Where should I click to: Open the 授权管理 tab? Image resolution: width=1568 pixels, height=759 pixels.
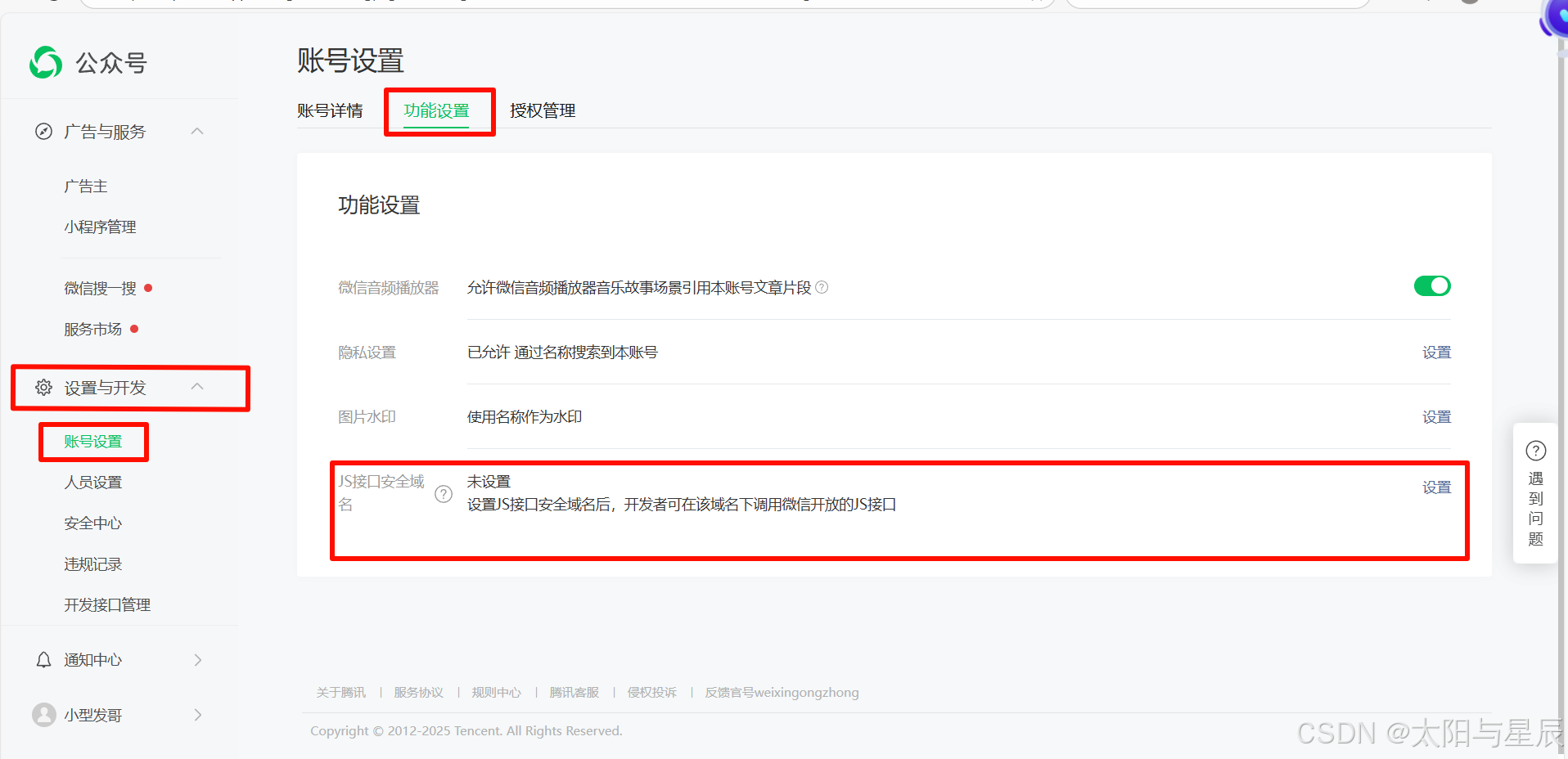543,110
